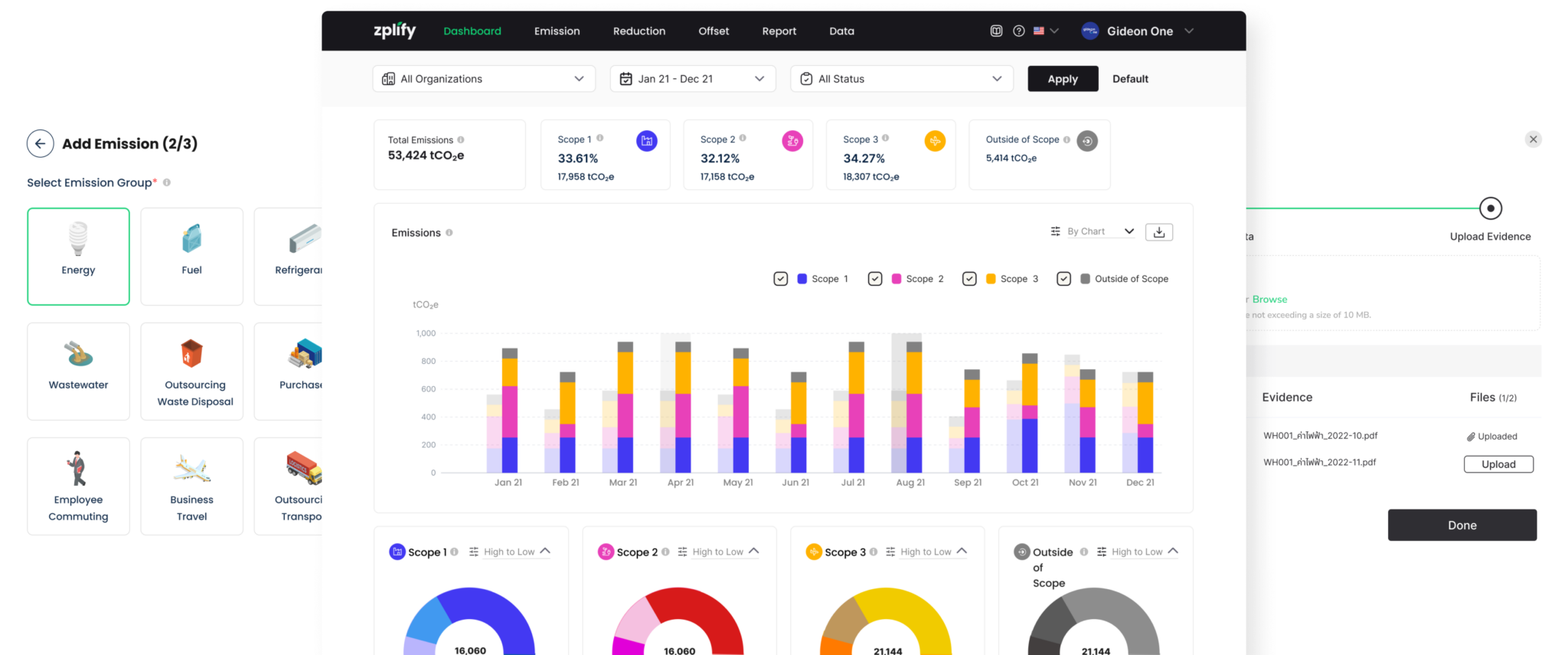The image size is (1568, 655).
Task: Click the Scope 3 yellow badge icon
Action: [x=935, y=141]
